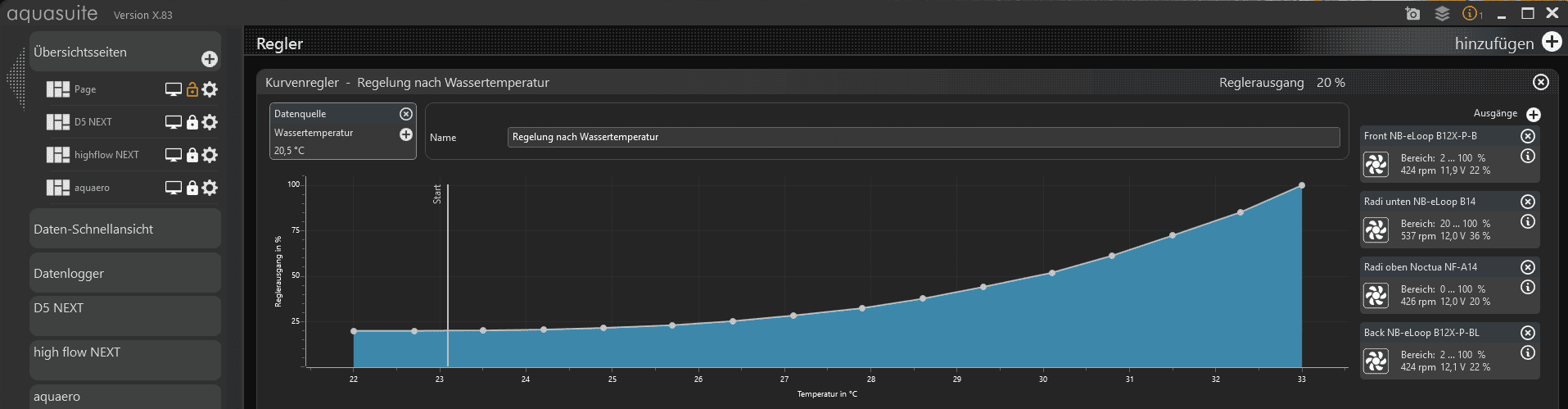
Task: Expand the Übersichtsseiten section
Action: tap(125, 52)
